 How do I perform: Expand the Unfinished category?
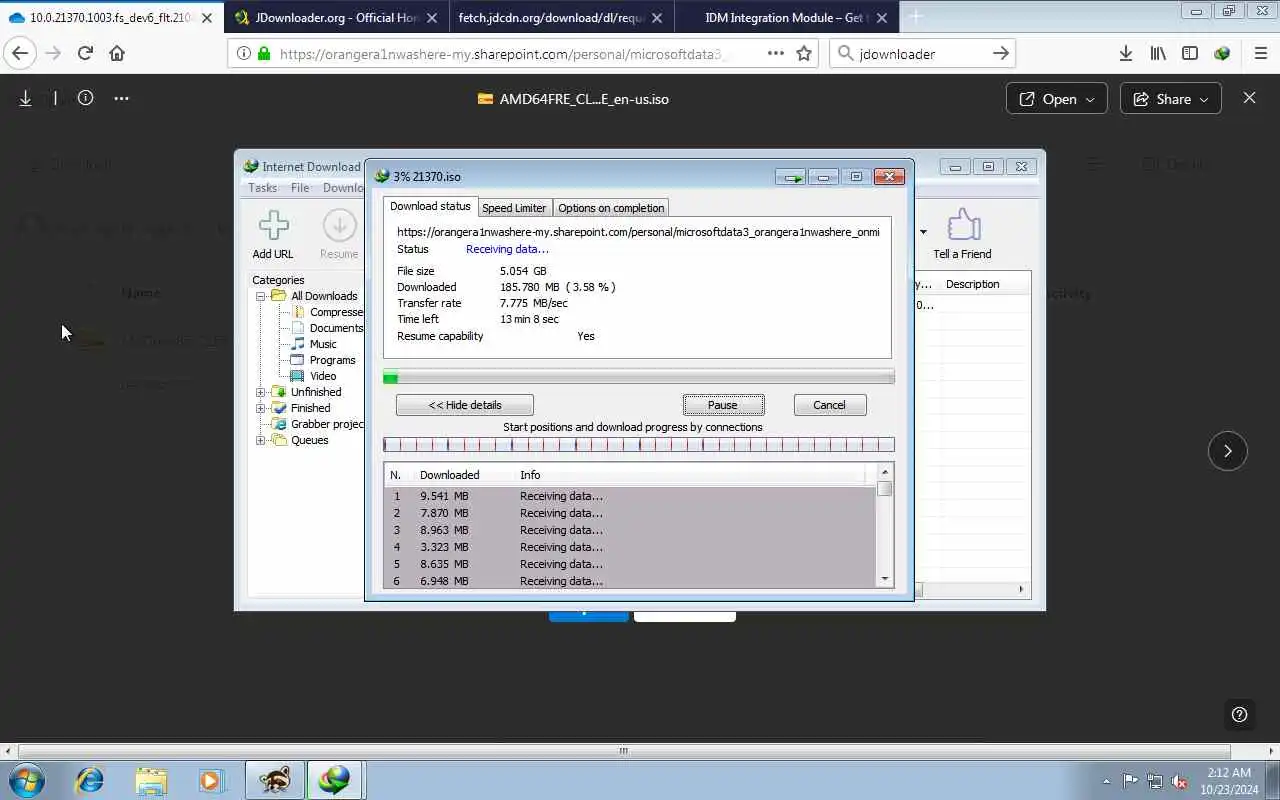[261, 392]
